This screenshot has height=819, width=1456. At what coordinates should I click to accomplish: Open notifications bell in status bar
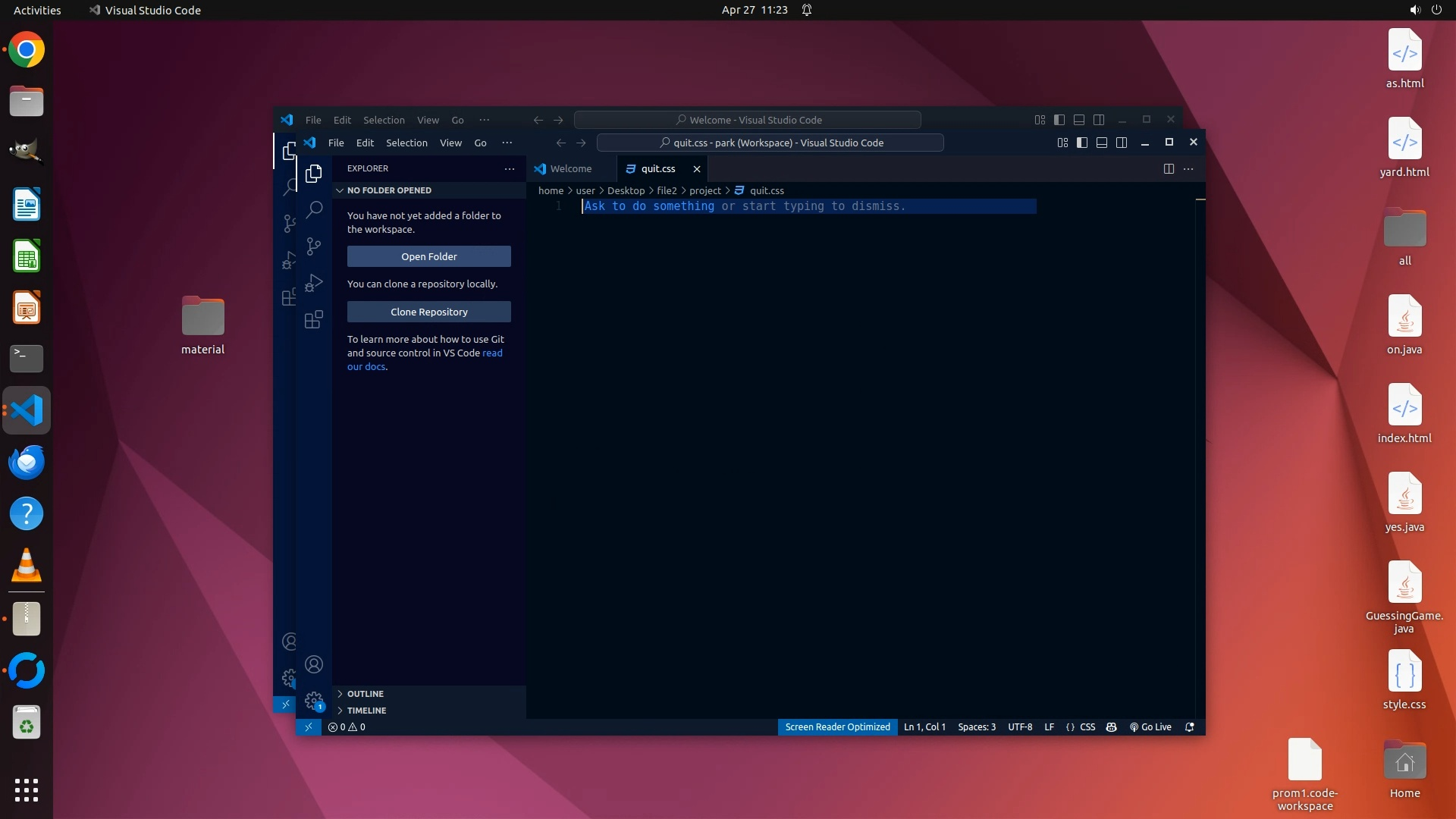(1190, 727)
